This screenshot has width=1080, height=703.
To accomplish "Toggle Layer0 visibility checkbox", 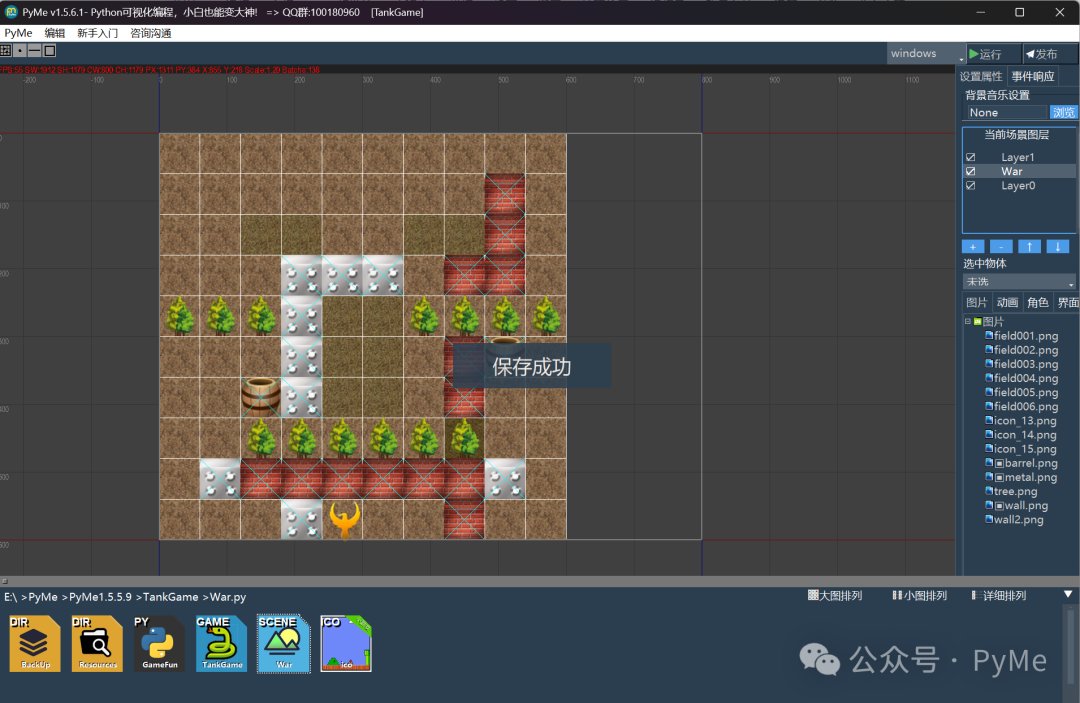I will pyautogui.click(x=970, y=186).
